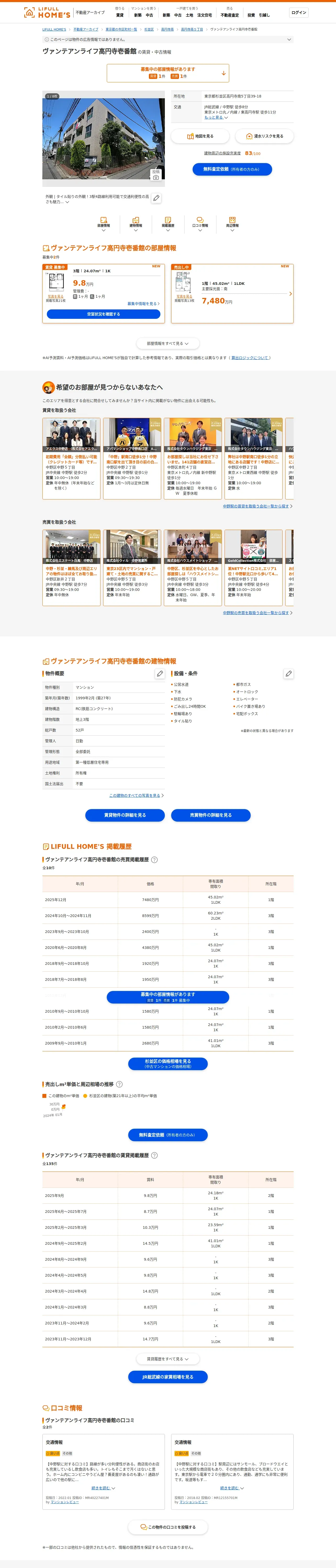
Task: Click 賃貸物件の詳細を見る button
Action: (125, 815)
